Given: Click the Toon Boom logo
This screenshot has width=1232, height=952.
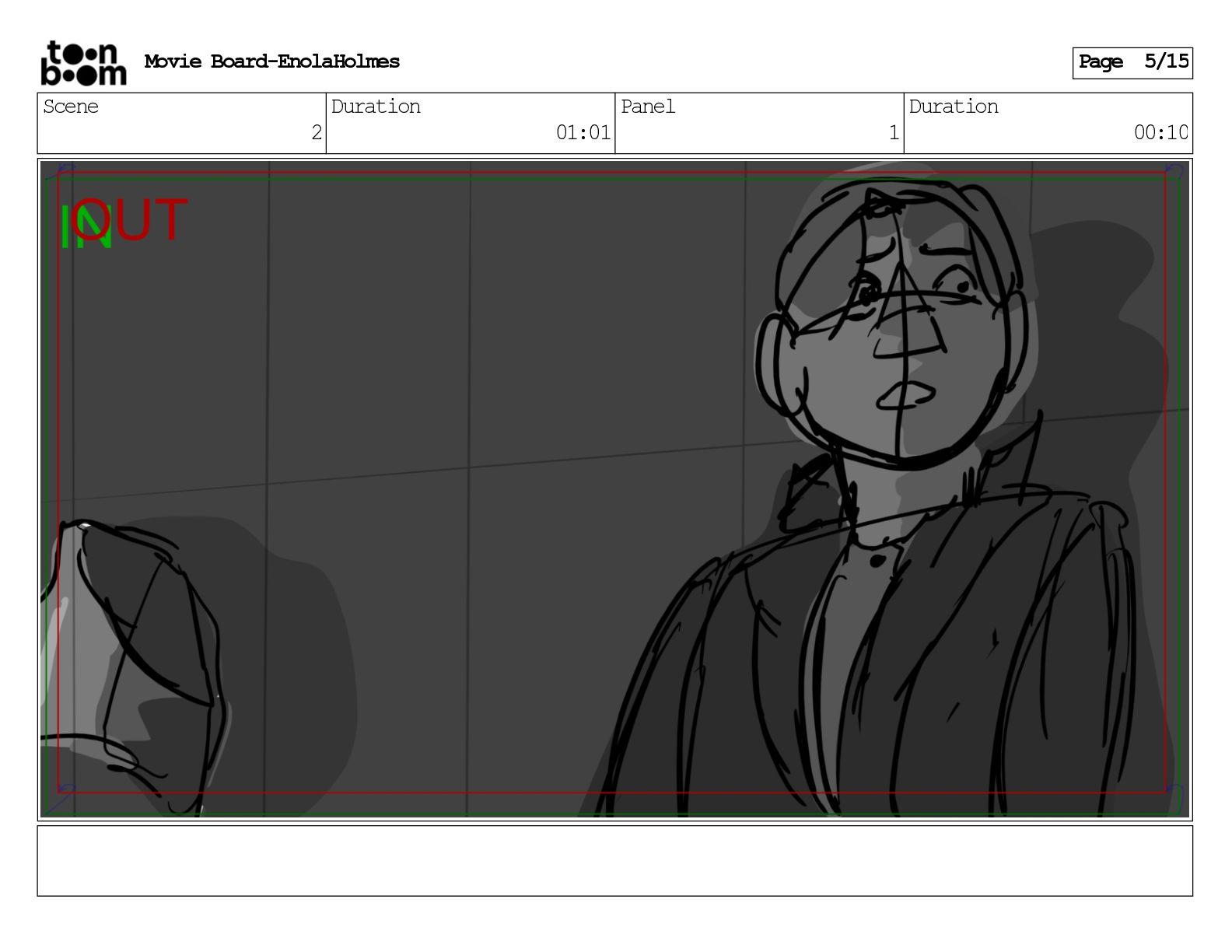Looking at the screenshot, I should [x=83, y=63].
